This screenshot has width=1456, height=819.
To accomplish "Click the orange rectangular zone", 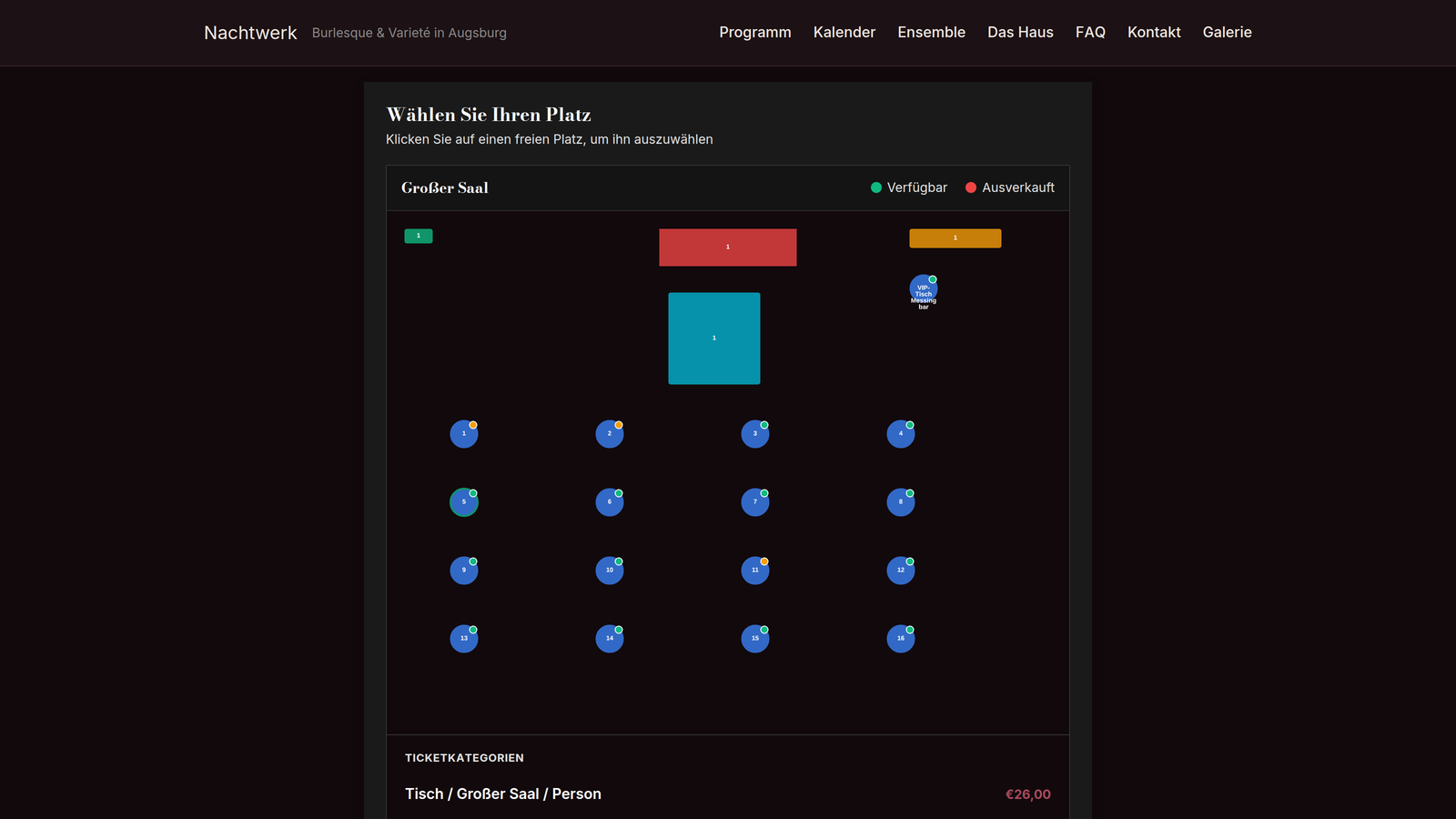I will (x=955, y=238).
